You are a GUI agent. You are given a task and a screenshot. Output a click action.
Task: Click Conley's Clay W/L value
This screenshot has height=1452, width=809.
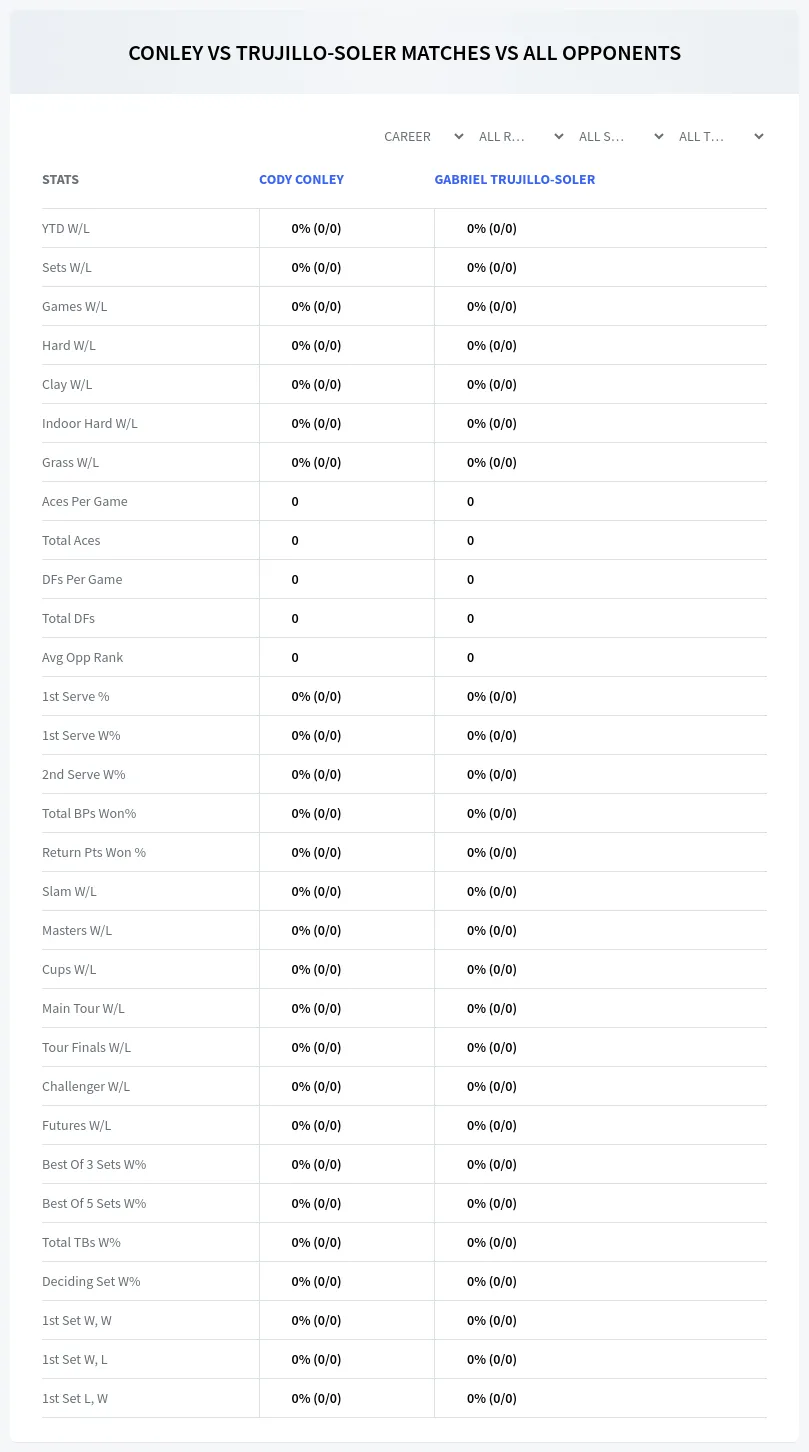pyautogui.click(x=316, y=384)
